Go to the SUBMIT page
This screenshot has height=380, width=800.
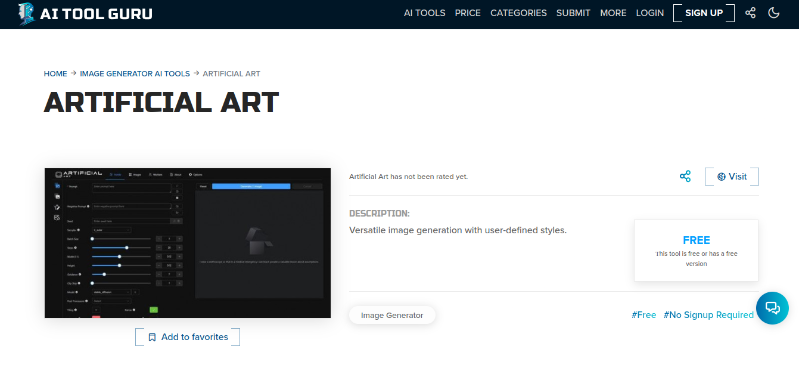pyautogui.click(x=573, y=13)
